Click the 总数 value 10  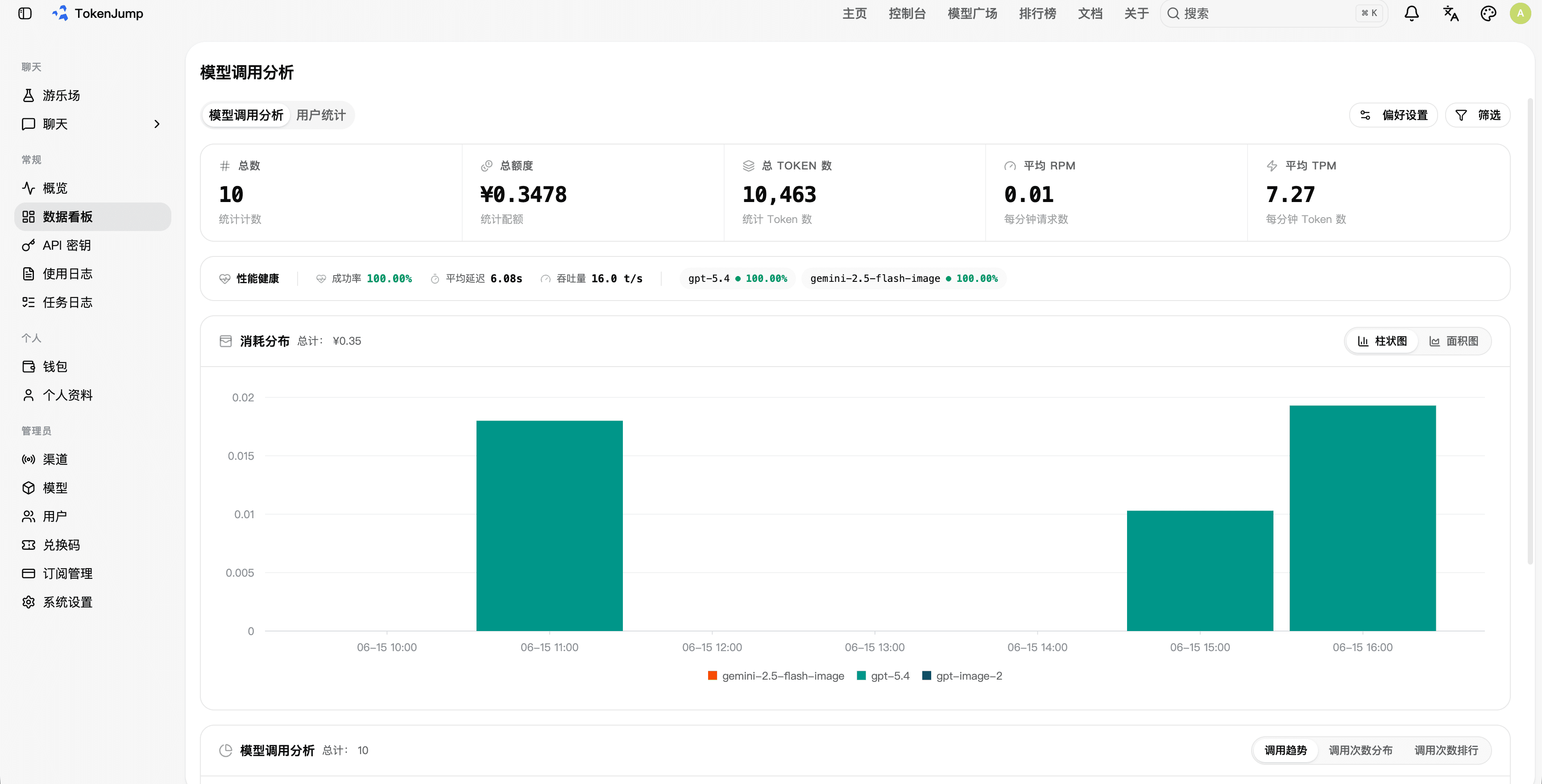click(231, 194)
